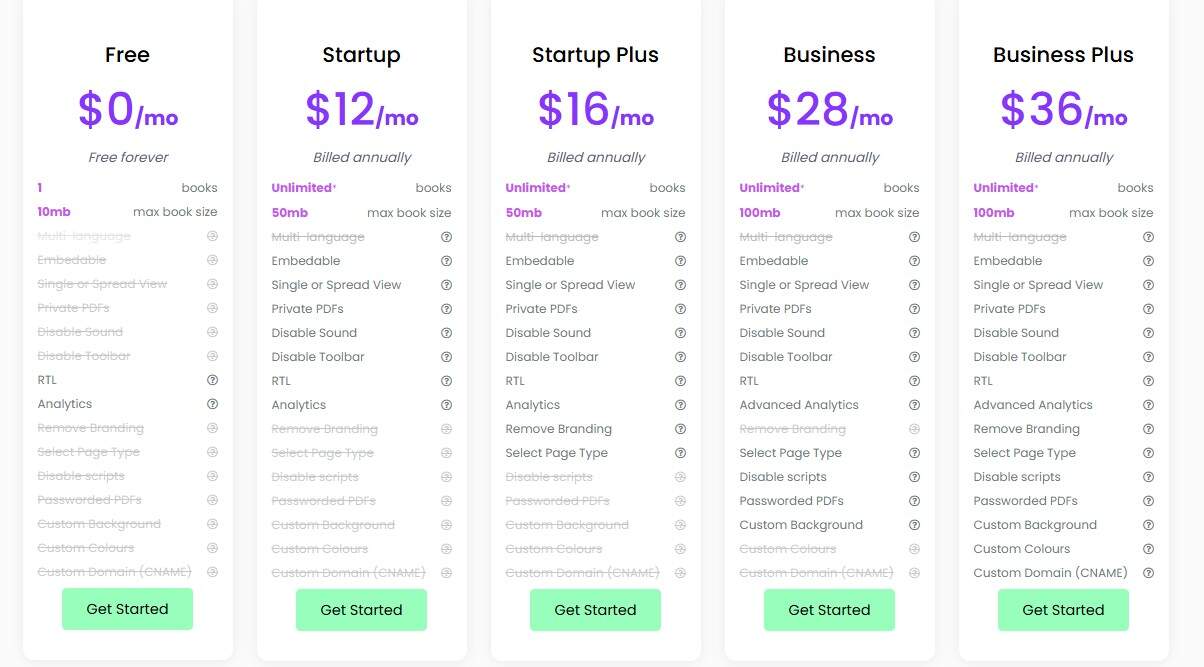Click the Passworded PDFs help icon under Business Plus

tap(1148, 500)
